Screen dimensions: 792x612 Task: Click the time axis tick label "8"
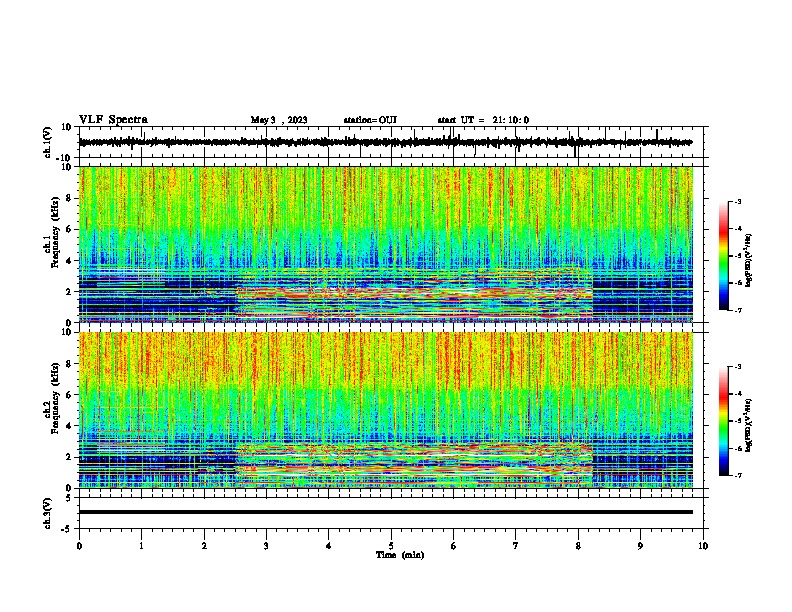[578, 546]
